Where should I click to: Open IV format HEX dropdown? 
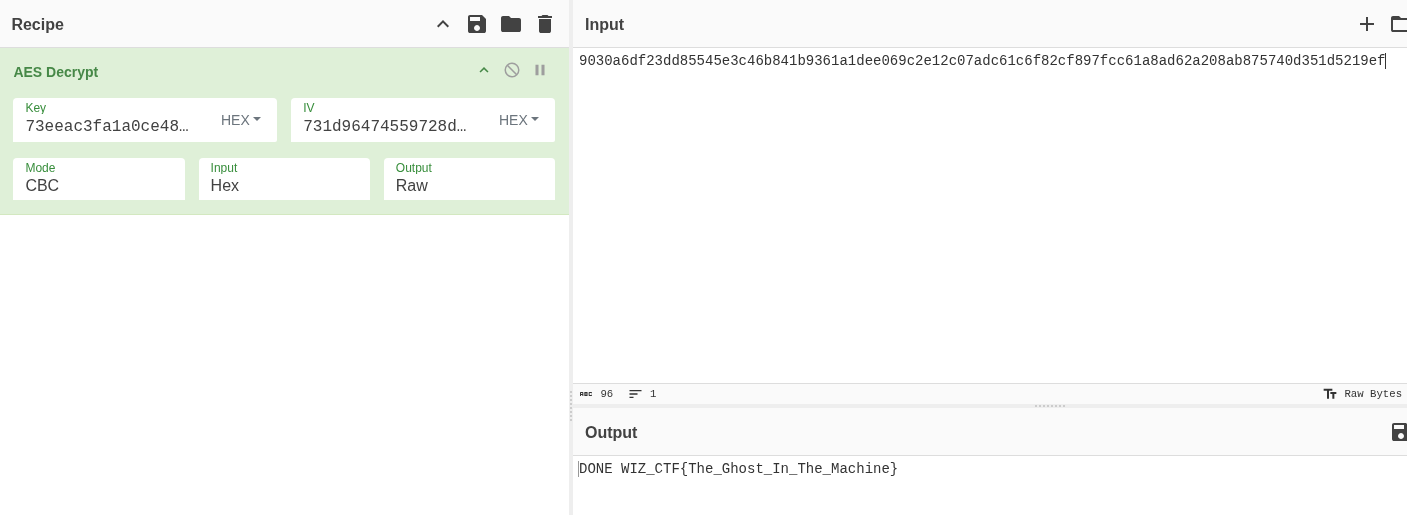(x=519, y=120)
